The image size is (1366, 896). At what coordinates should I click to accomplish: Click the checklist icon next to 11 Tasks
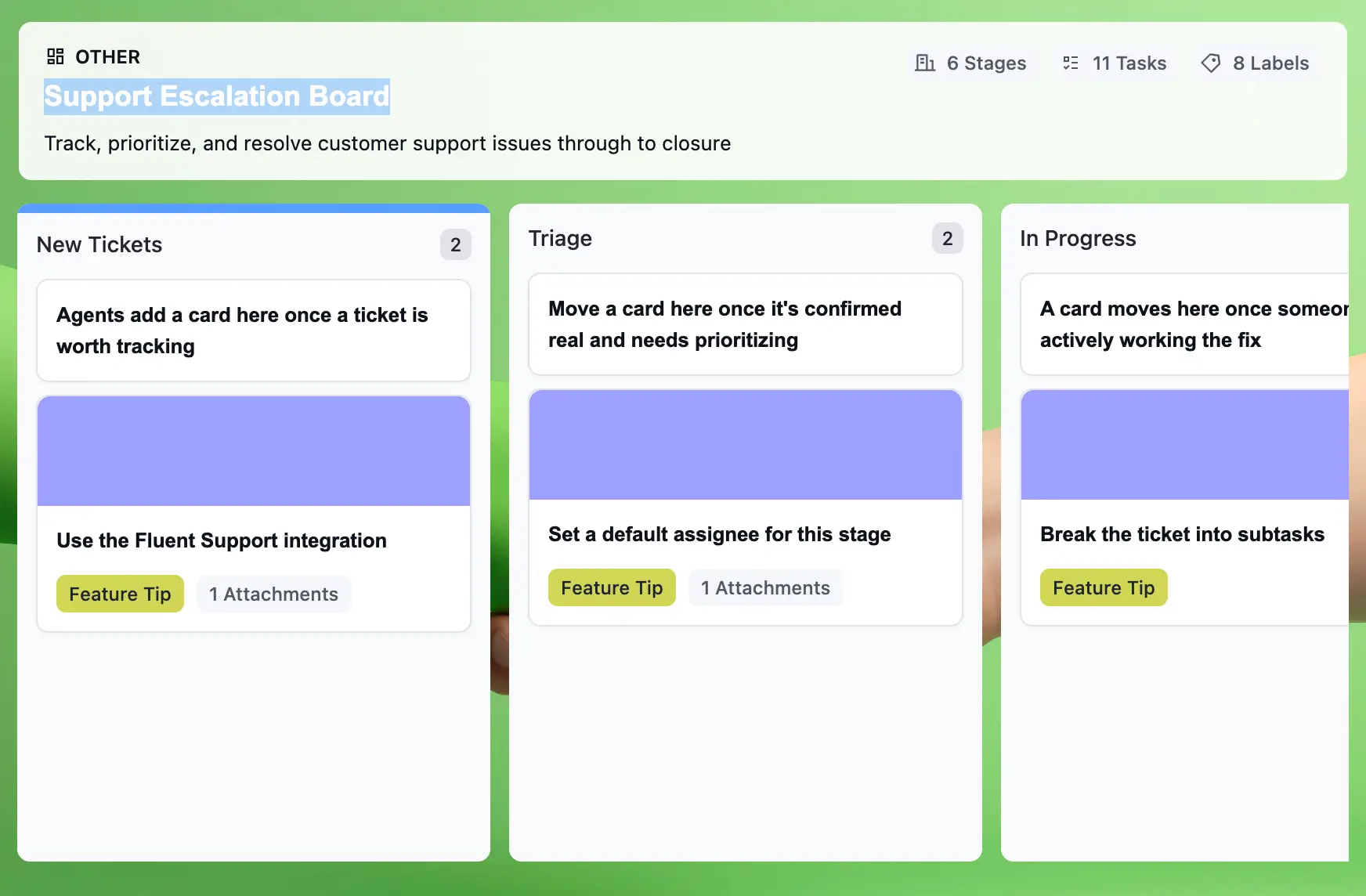(1071, 63)
